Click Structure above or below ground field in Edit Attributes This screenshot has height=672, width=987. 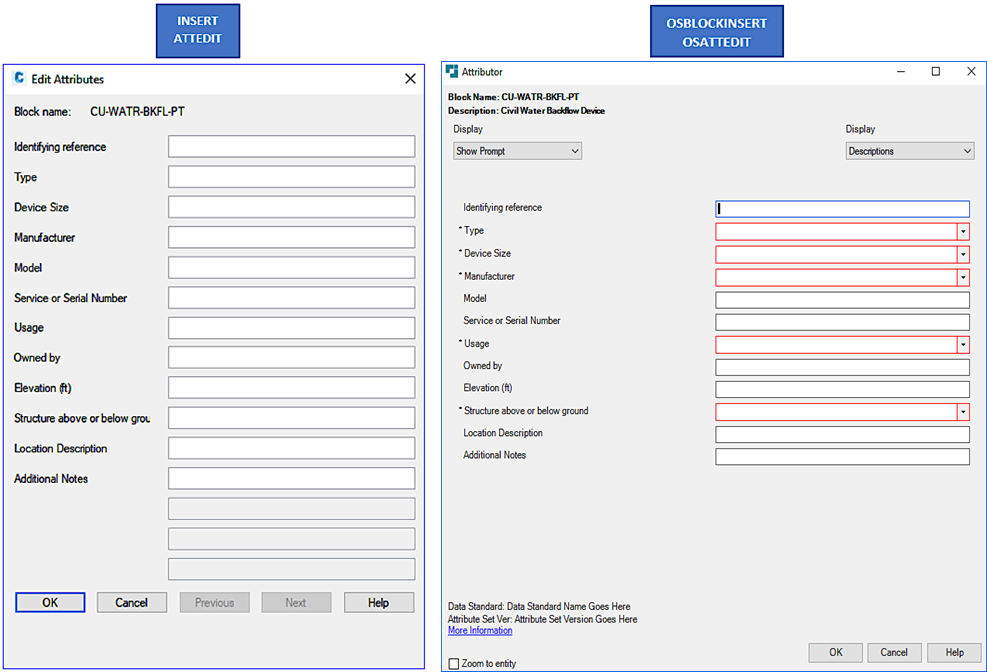291,418
